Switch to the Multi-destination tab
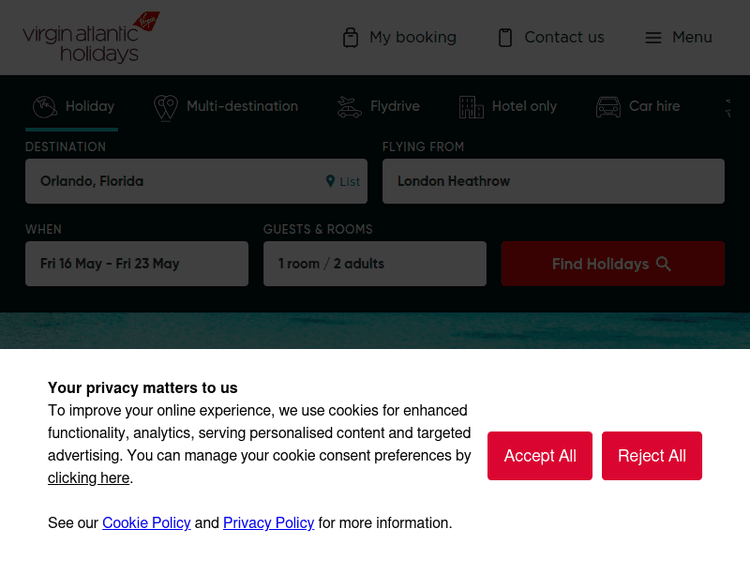The image size is (750, 563). 241,107
